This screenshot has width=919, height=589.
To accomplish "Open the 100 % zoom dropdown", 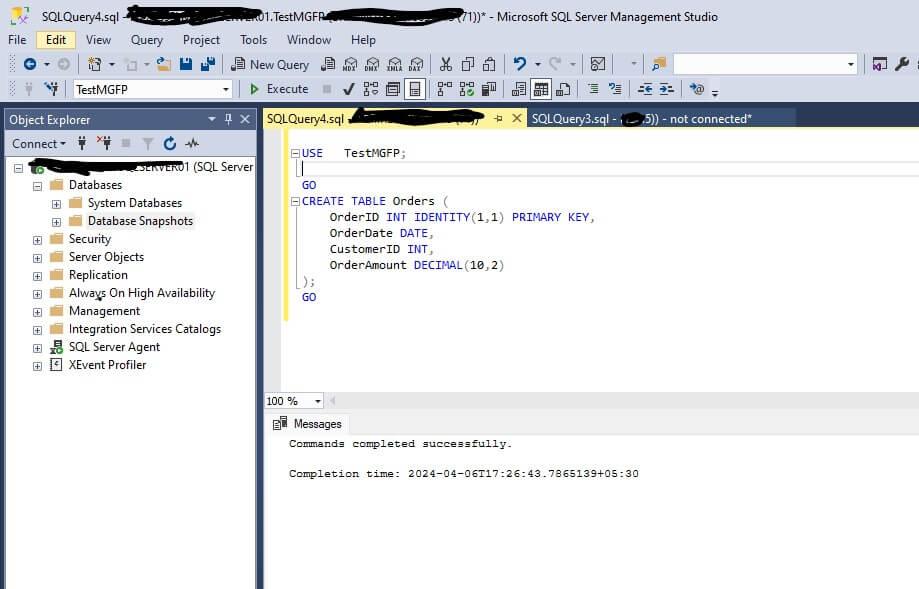I will [x=318, y=401].
